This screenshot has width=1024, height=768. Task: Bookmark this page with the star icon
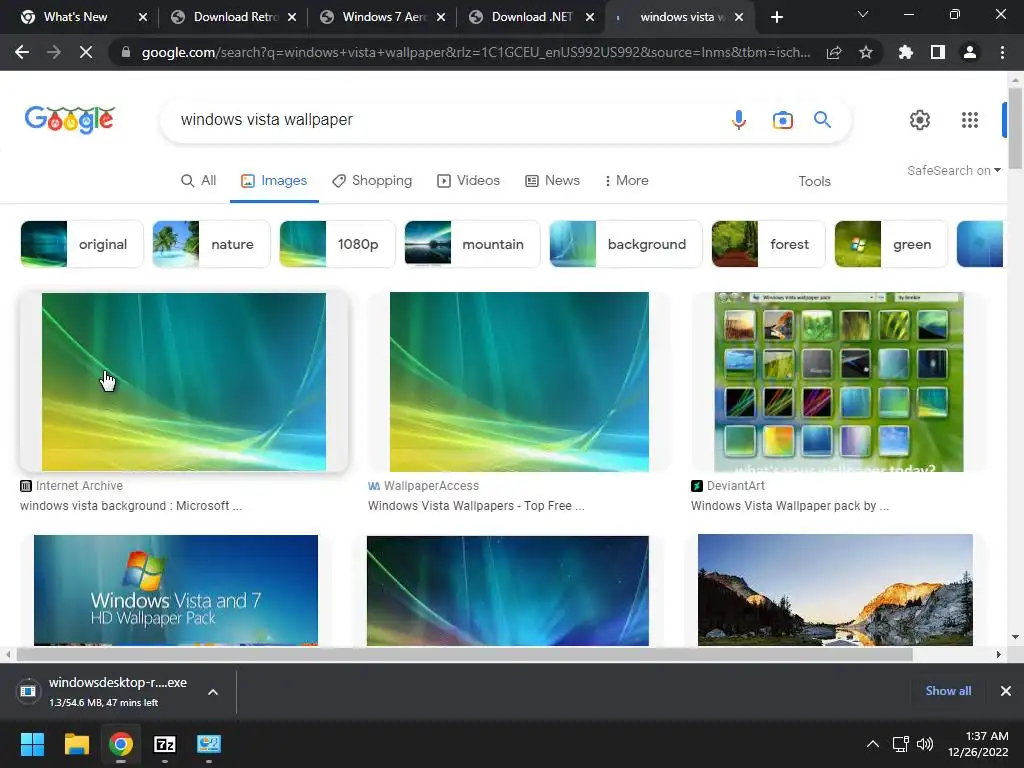pos(866,53)
